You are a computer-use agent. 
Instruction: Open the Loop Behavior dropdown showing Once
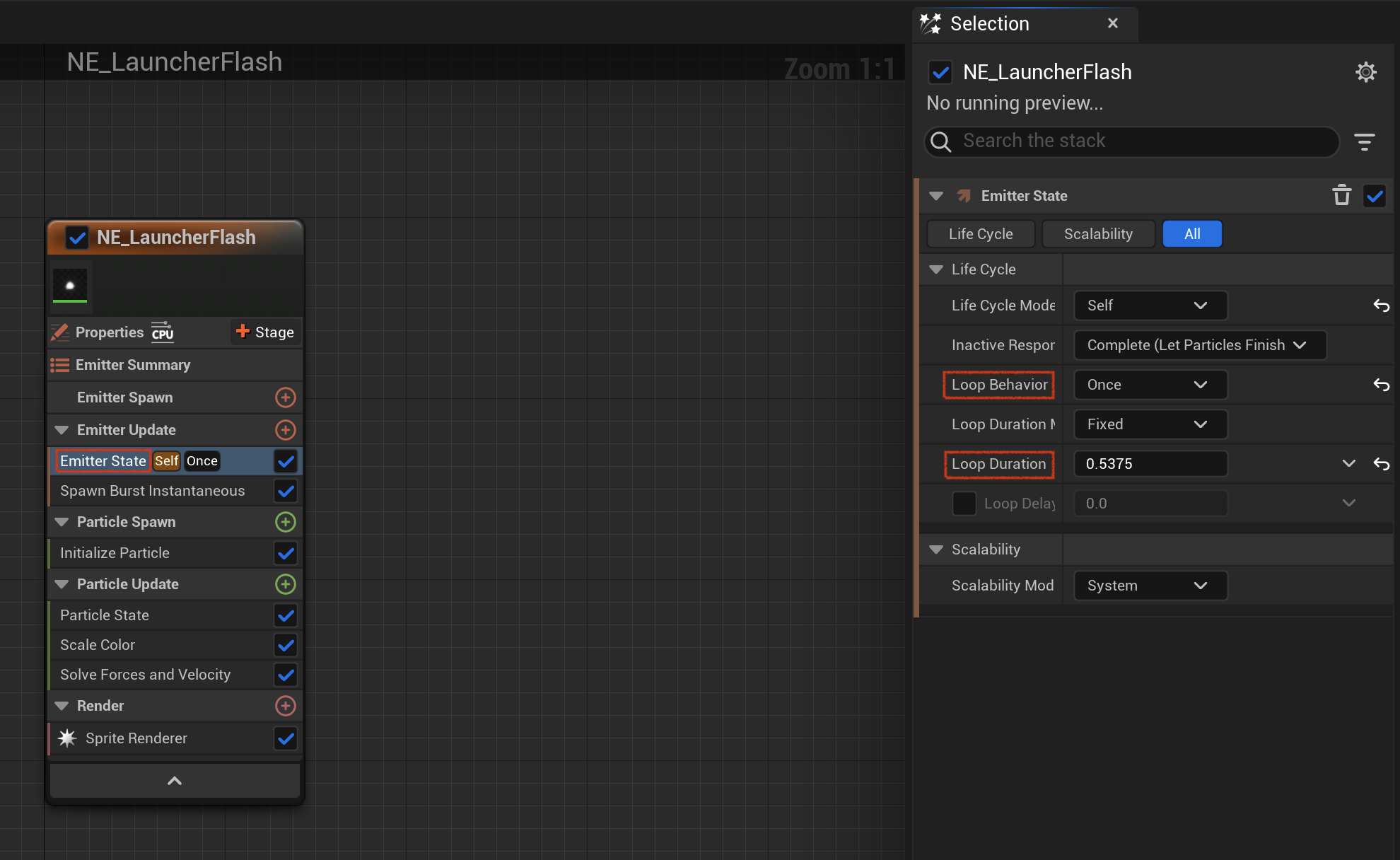click(x=1150, y=385)
